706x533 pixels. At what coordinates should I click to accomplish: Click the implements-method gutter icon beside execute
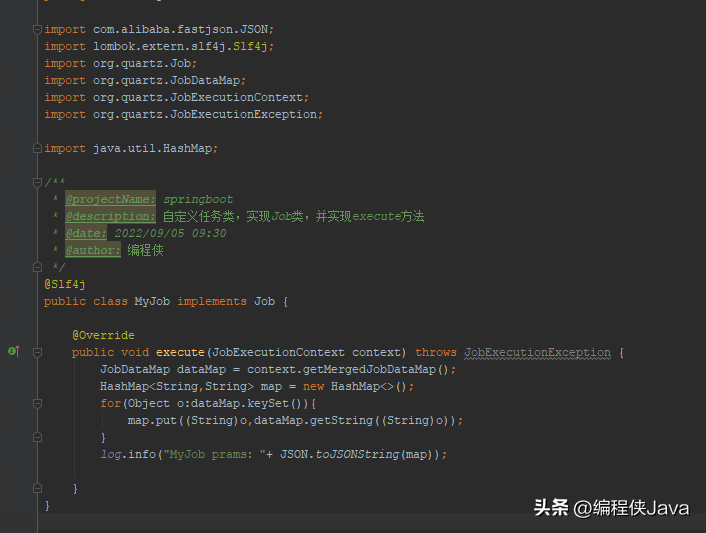[13, 351]
